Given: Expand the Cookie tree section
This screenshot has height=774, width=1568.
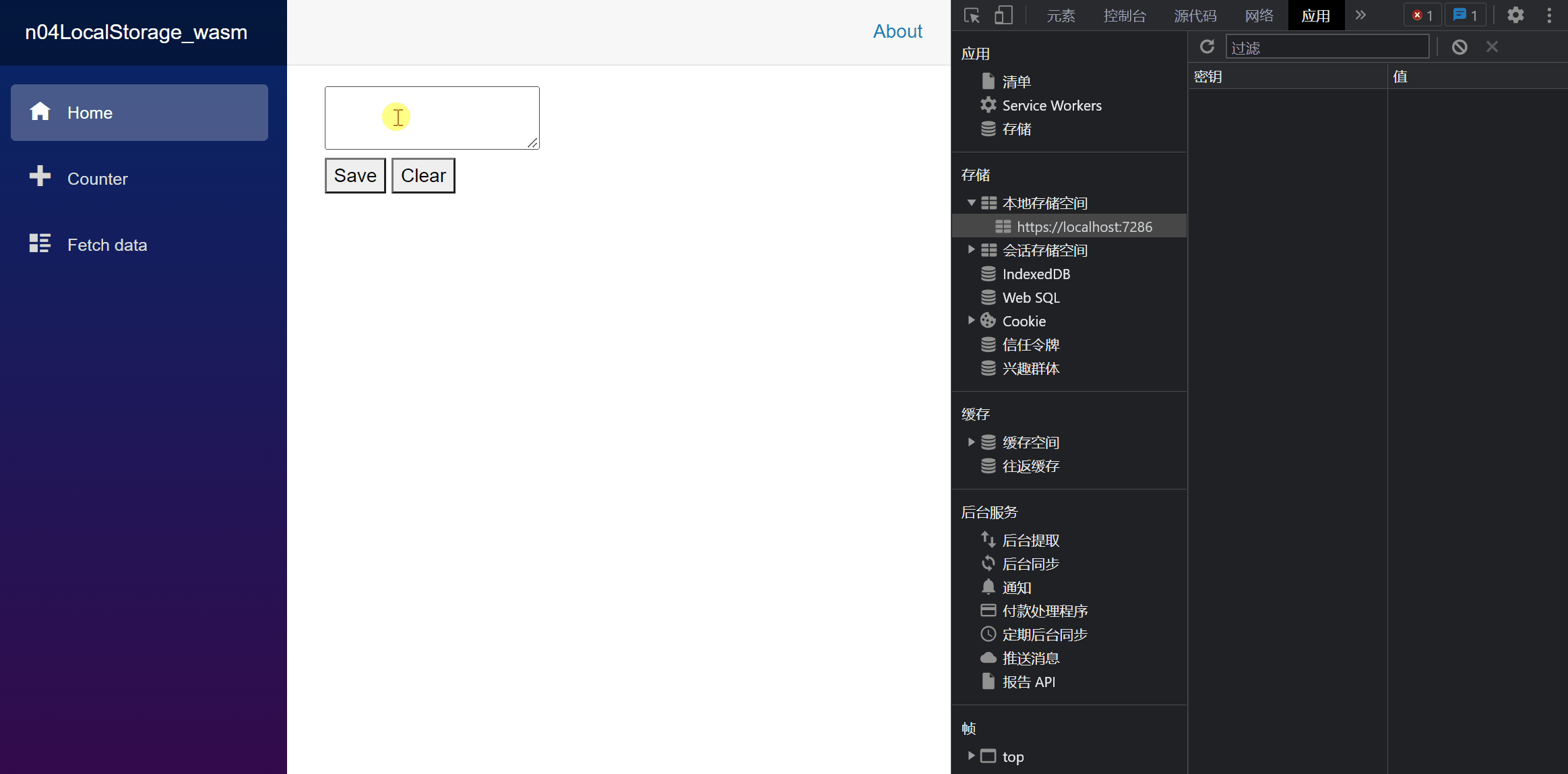Looking at the screenshot, I should click(x=971, y=322).
